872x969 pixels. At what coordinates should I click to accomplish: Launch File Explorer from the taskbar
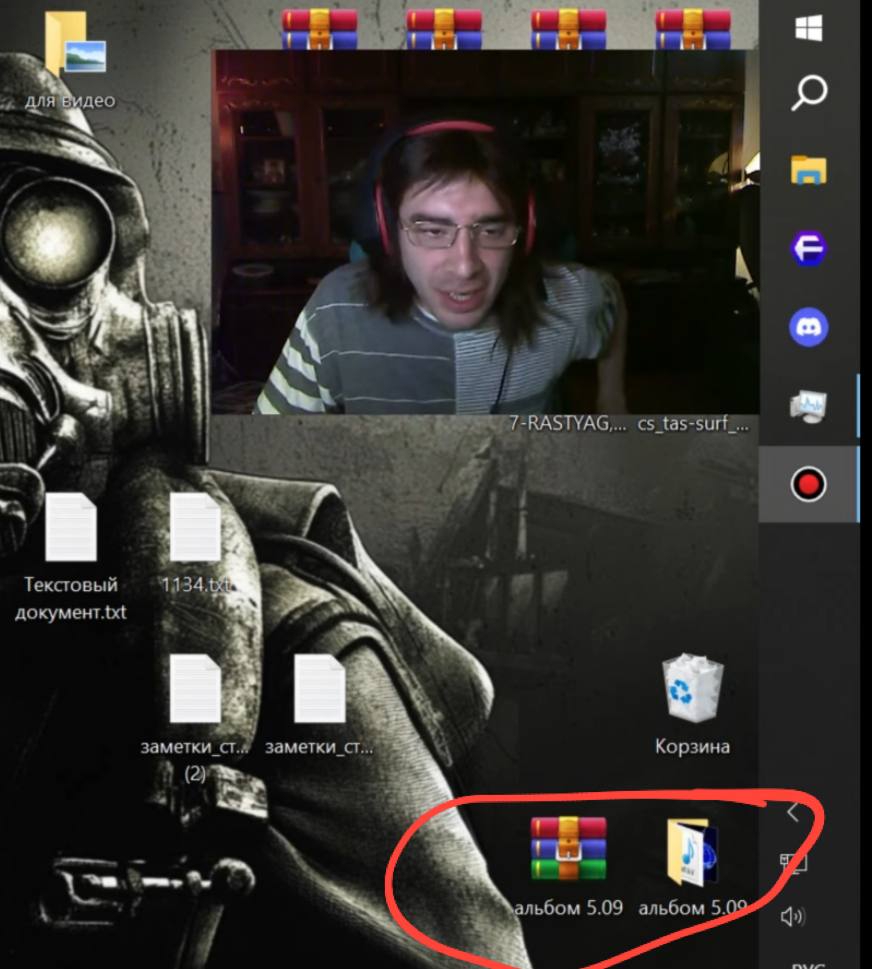point(808,170)
